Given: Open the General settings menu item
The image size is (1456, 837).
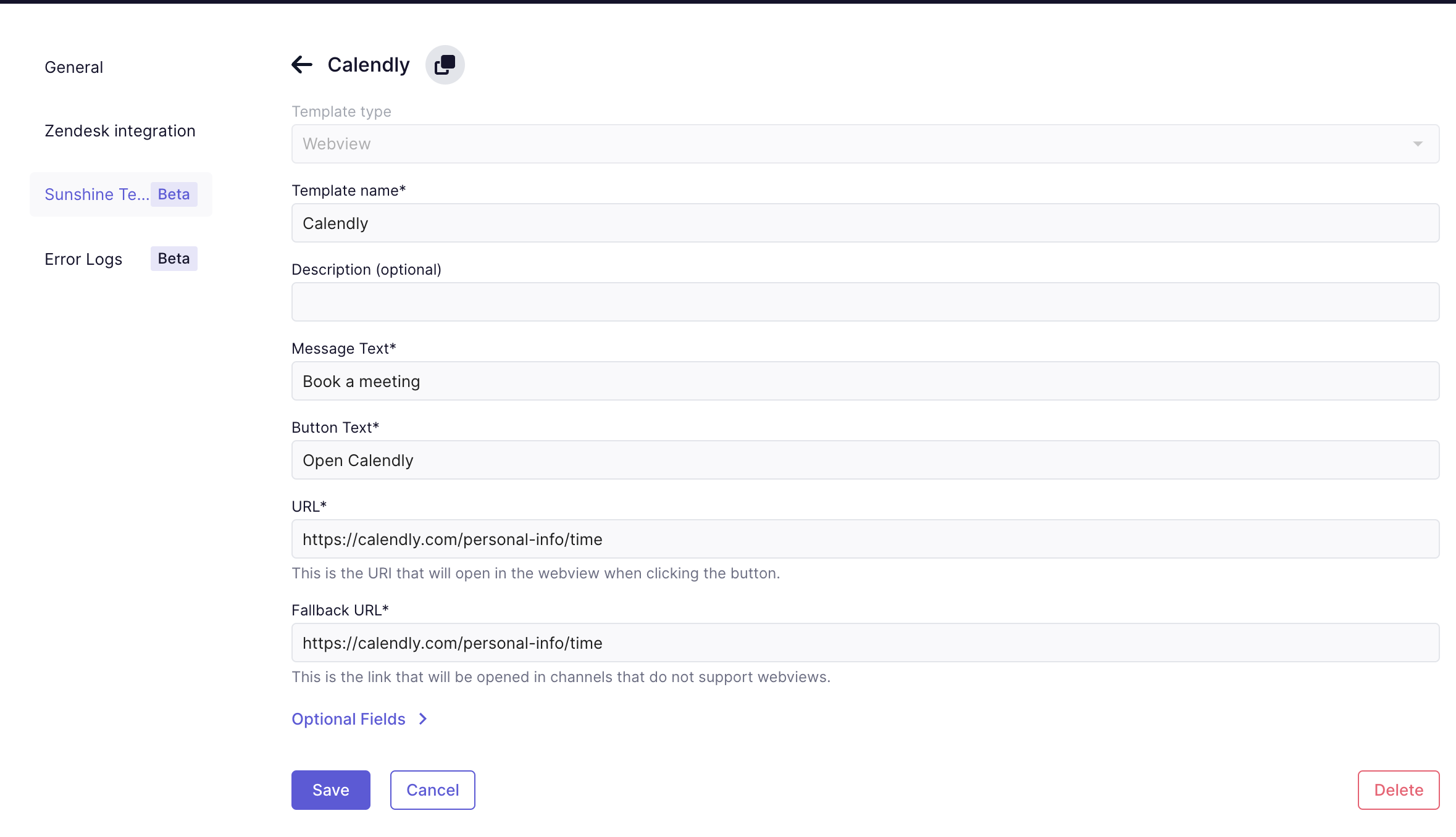Looking at the screenshot, I should pos(73,67).
